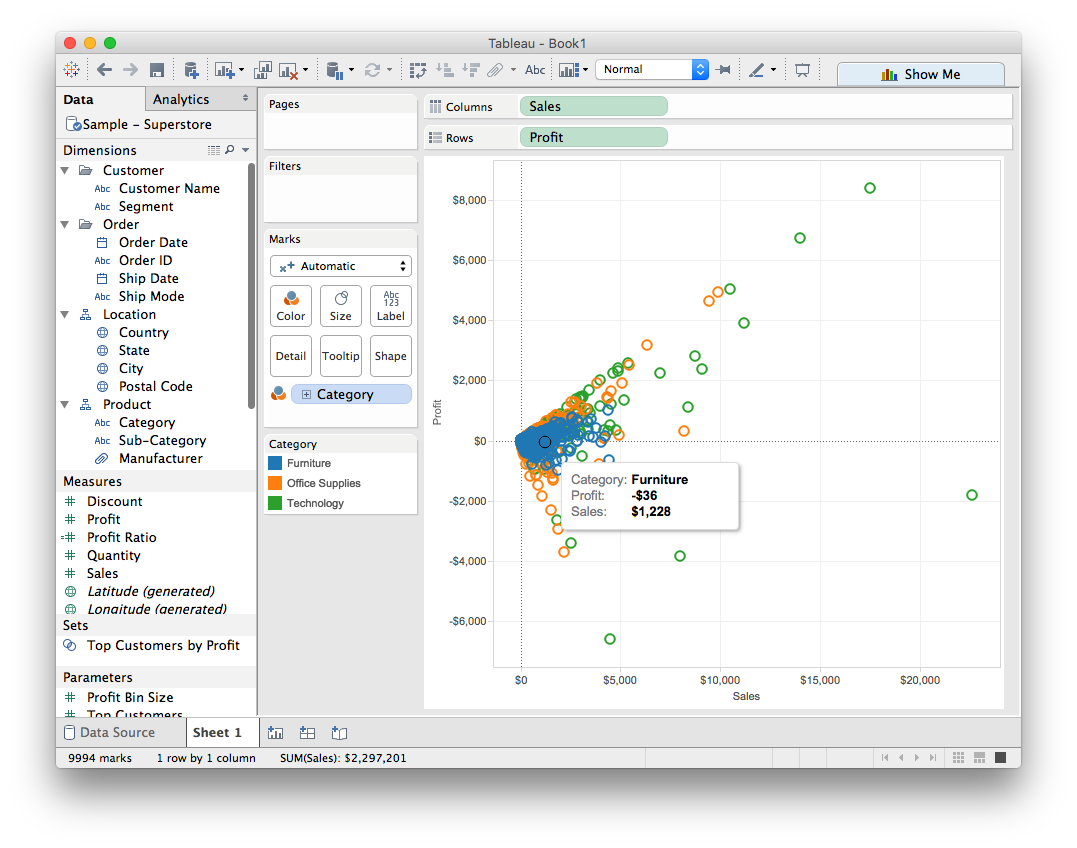Show sheet sorter grid icon in status bar
Image resolution: width=1077 pixels, height=848 pixels.
pyautogui.click(x=959, y=757)
